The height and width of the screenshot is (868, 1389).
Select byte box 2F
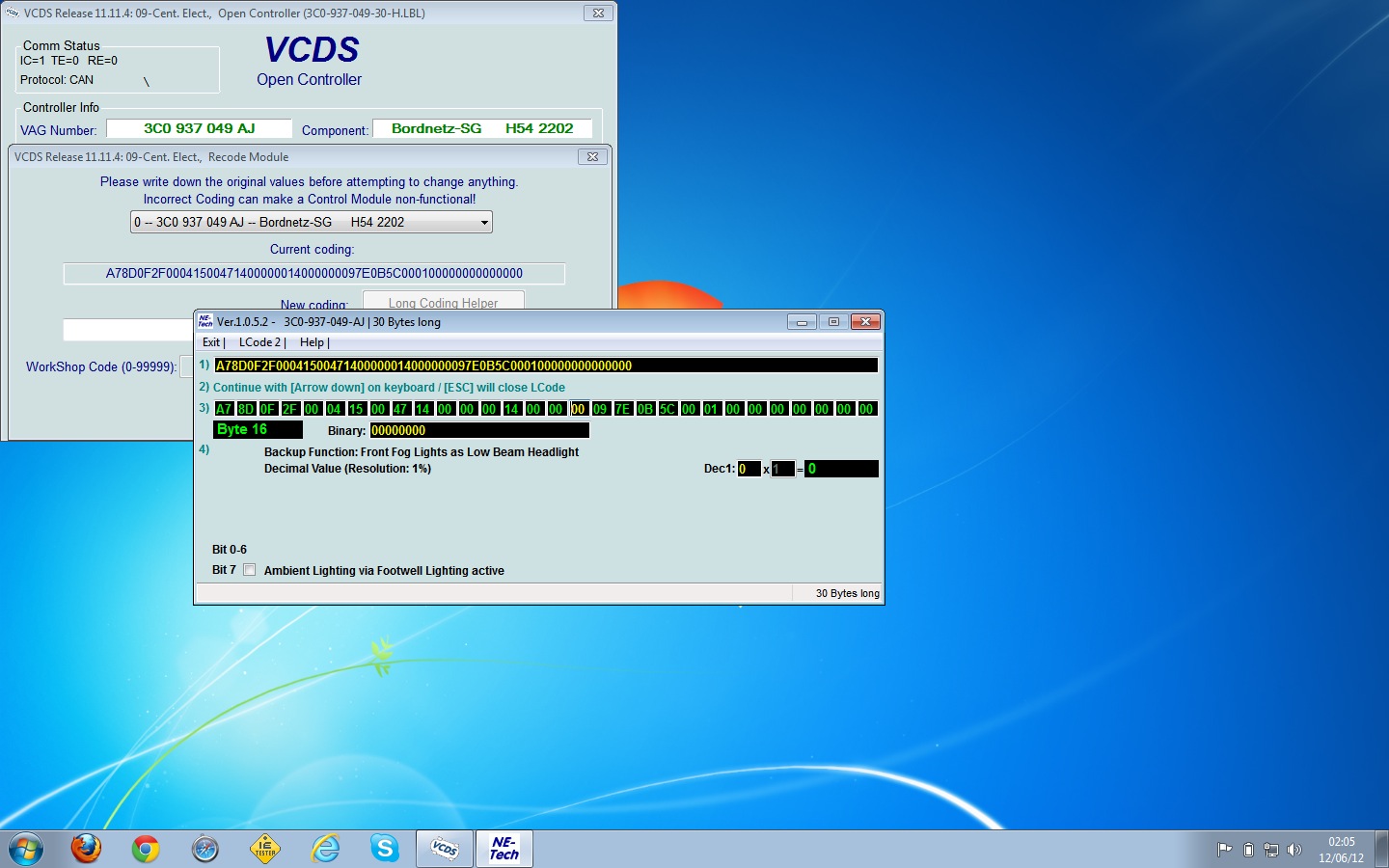pyautogui.click(x=290, y=409)
